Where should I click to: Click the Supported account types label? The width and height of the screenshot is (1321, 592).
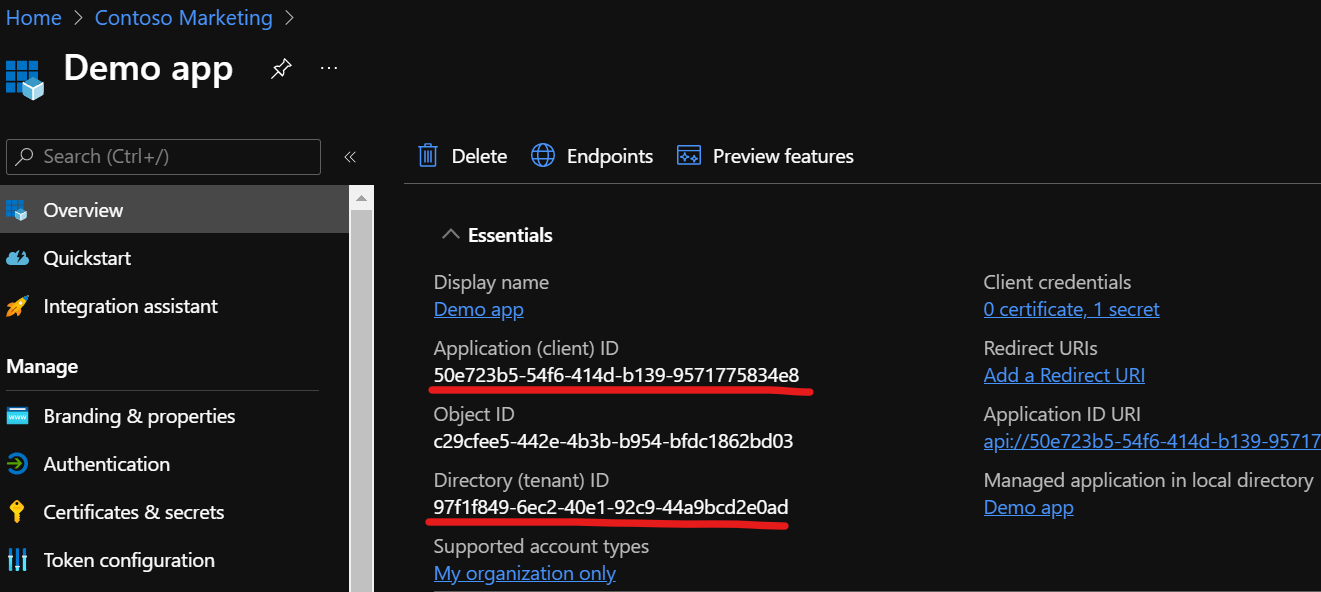tap(541, 546)
